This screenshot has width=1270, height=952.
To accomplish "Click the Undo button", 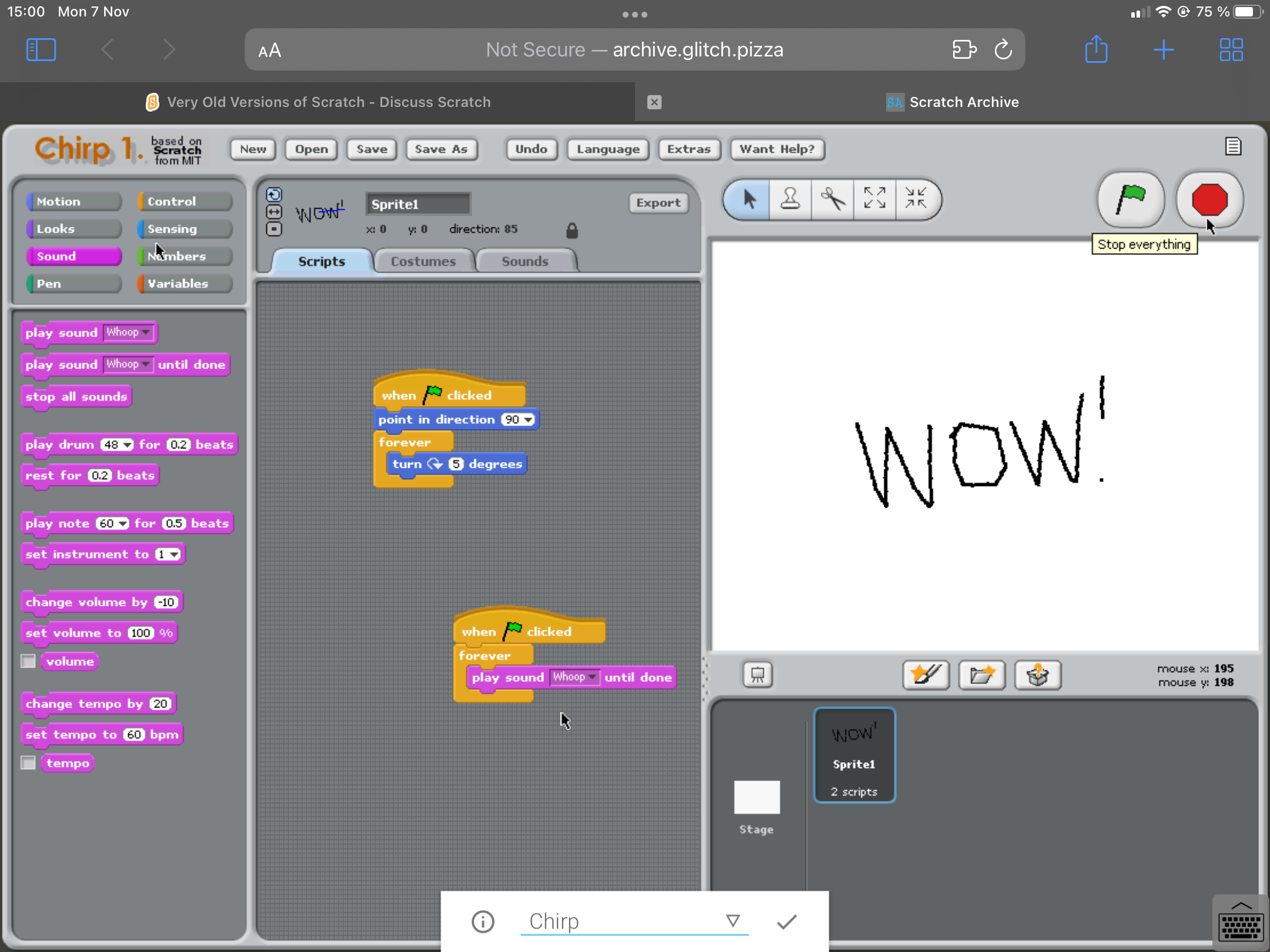I will [x=531, y=148].
